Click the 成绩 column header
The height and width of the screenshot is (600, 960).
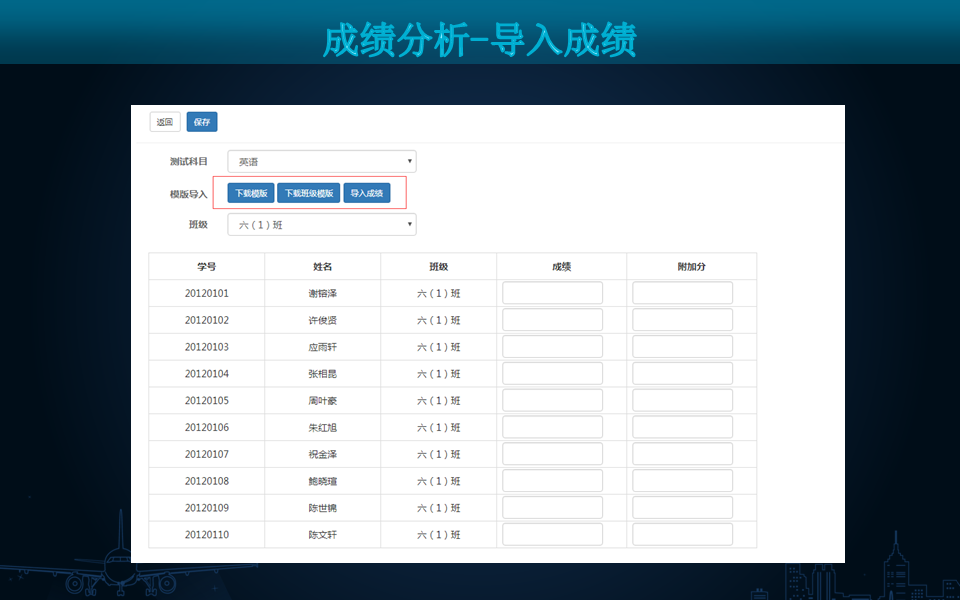561,266
